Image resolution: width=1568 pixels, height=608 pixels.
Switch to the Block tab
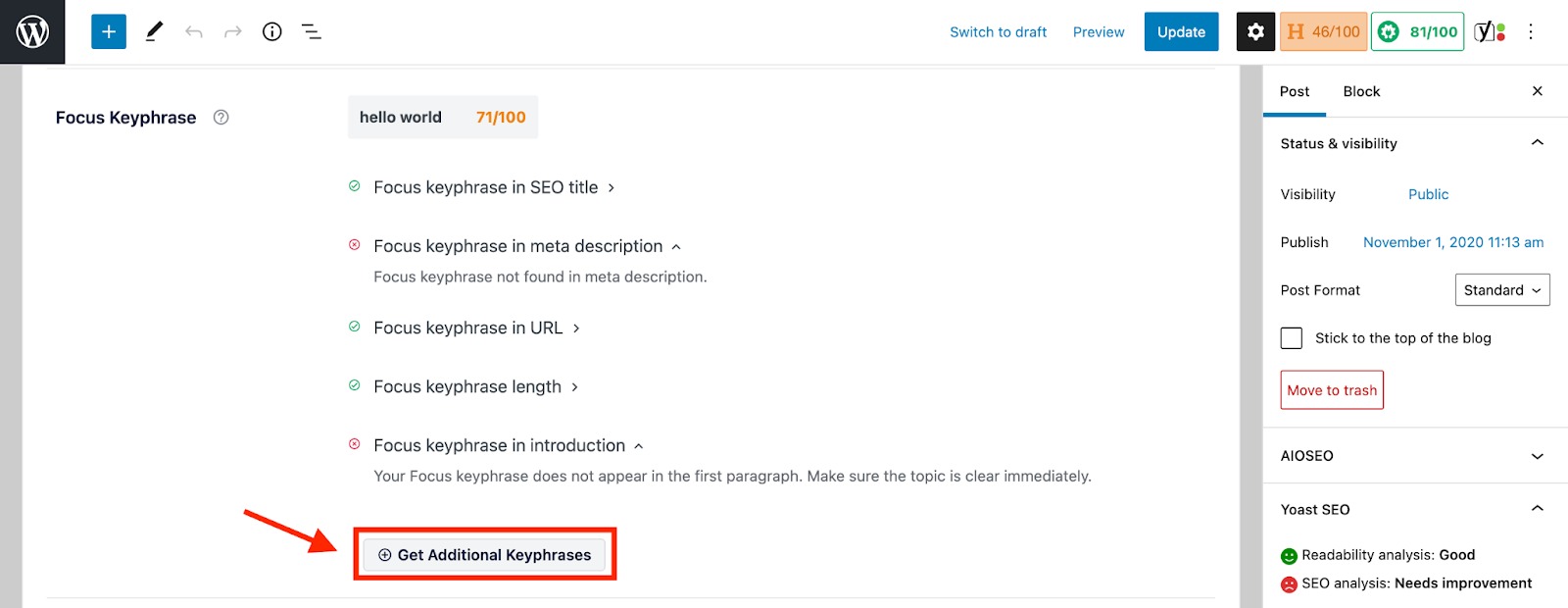pos(1360,91)
